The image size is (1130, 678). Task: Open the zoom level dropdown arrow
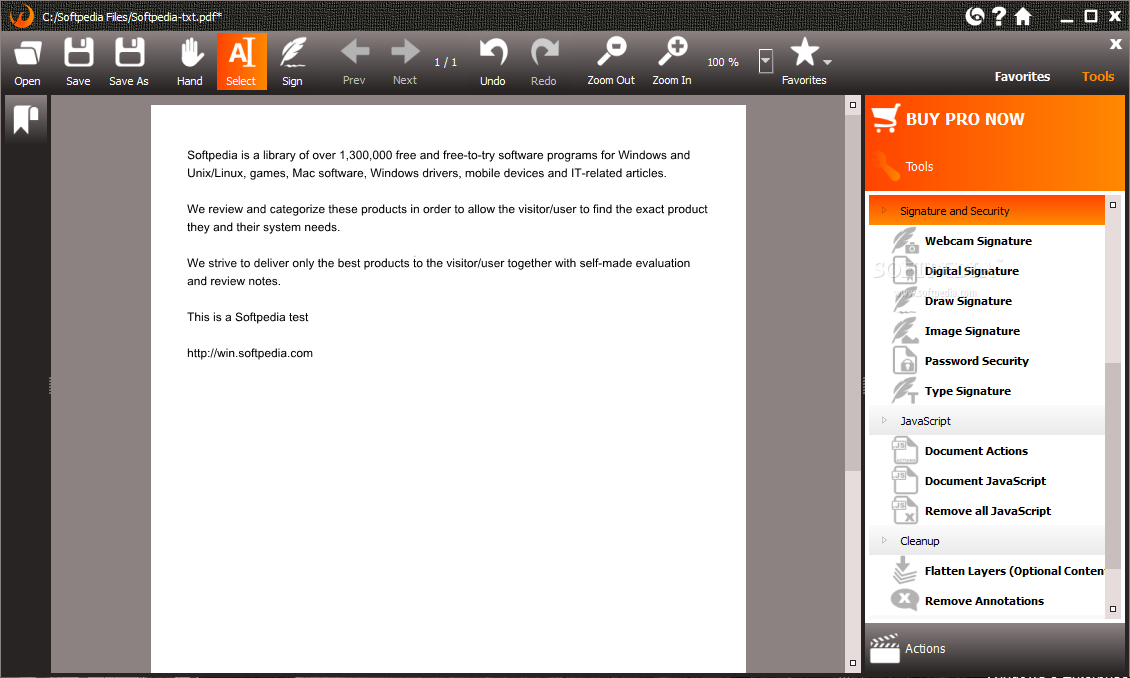[x=766, y=61]
